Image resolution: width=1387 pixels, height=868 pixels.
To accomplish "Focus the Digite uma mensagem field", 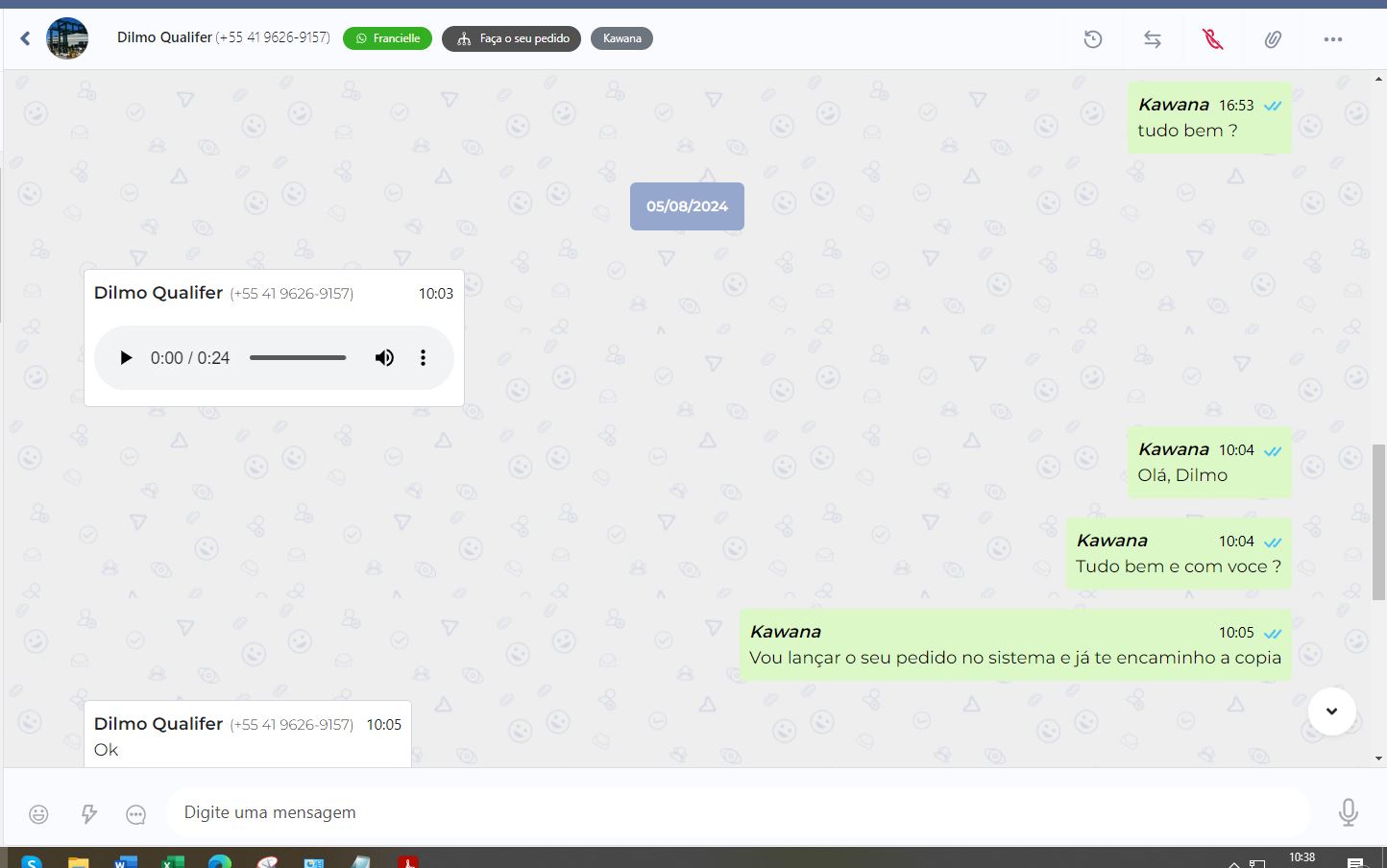I will pyautogui.click(x=738, y=812).
